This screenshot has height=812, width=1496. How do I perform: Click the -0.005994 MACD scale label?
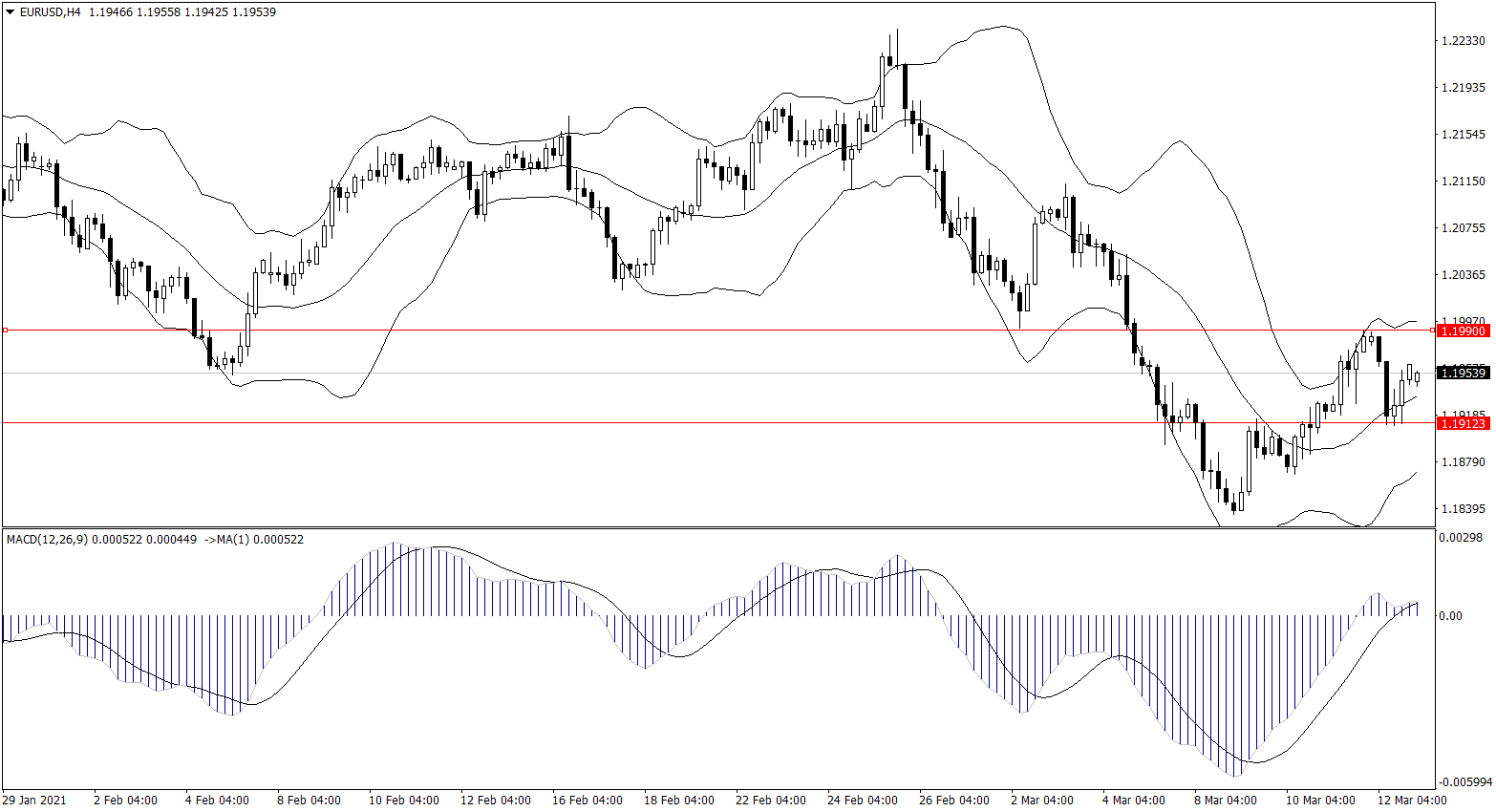click(x=1464, y=782)
